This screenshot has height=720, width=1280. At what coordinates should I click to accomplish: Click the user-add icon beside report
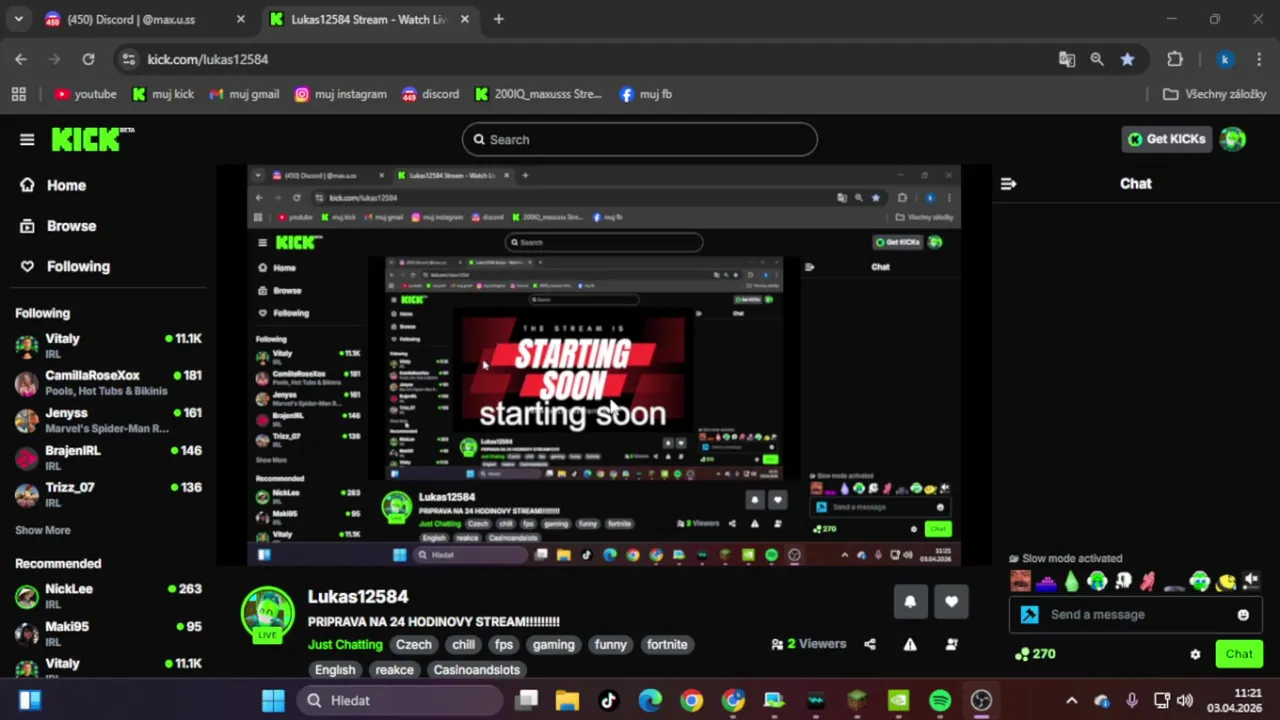pyautogui.click(x=951, y=645)
